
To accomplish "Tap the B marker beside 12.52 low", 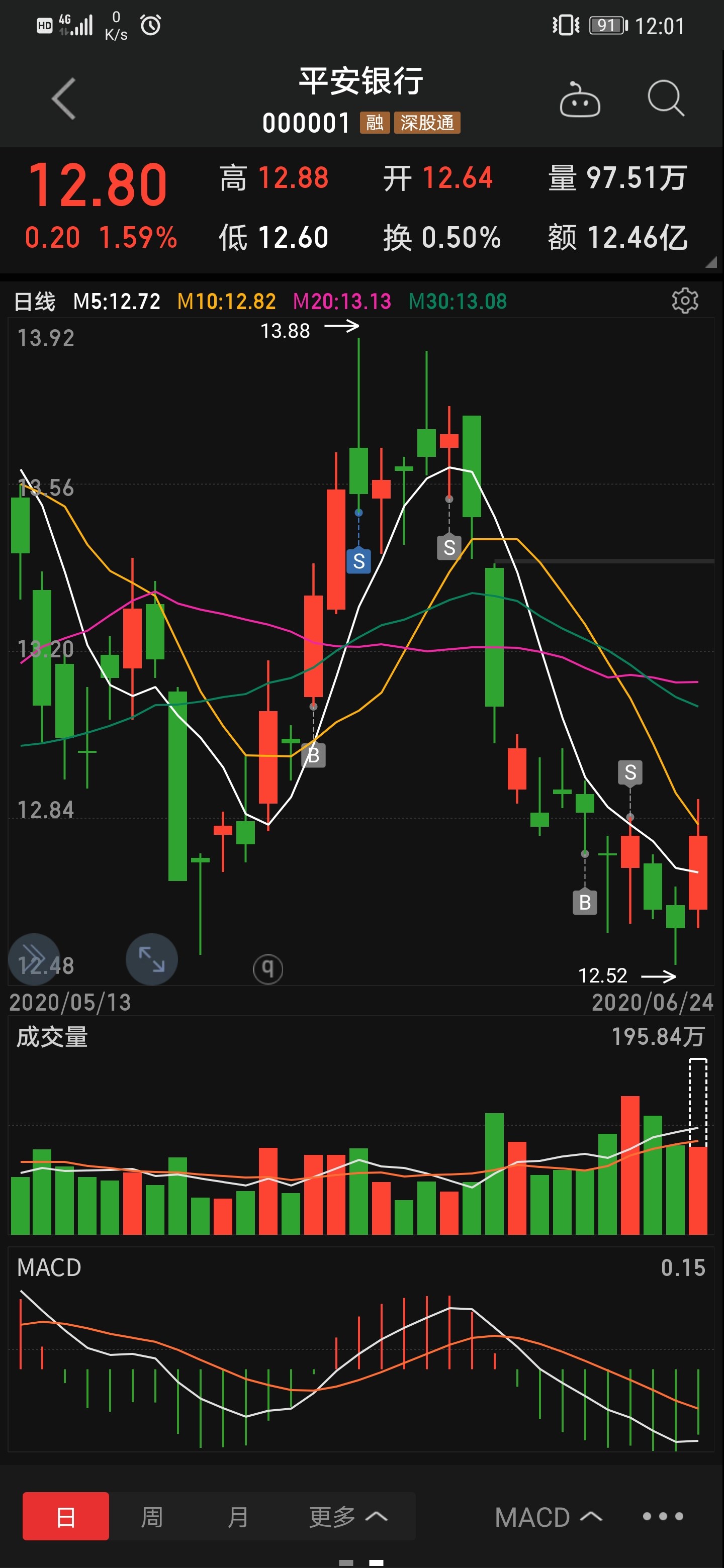I will point(585,902).
